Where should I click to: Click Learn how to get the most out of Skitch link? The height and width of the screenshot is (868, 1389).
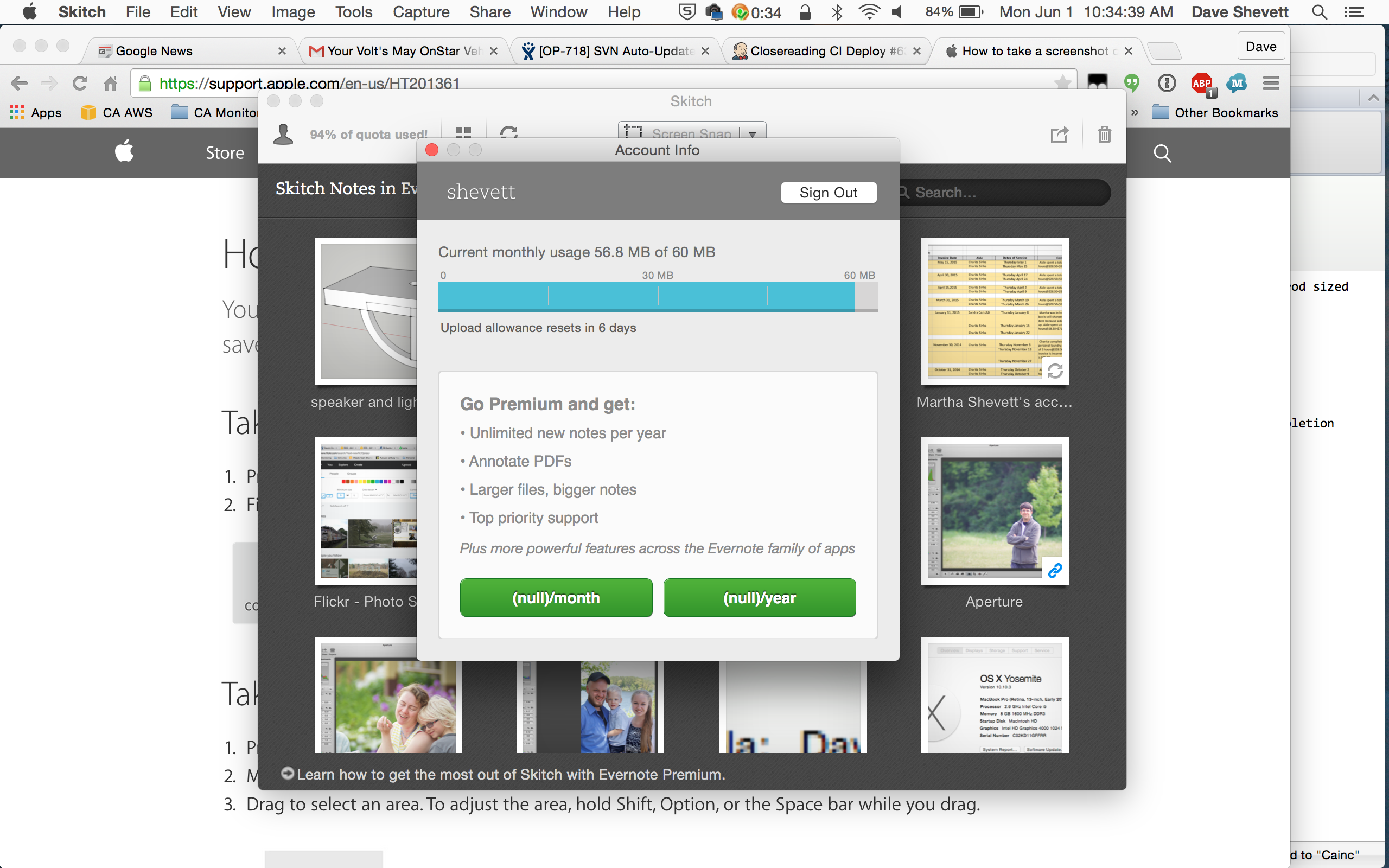pos(504,775)
